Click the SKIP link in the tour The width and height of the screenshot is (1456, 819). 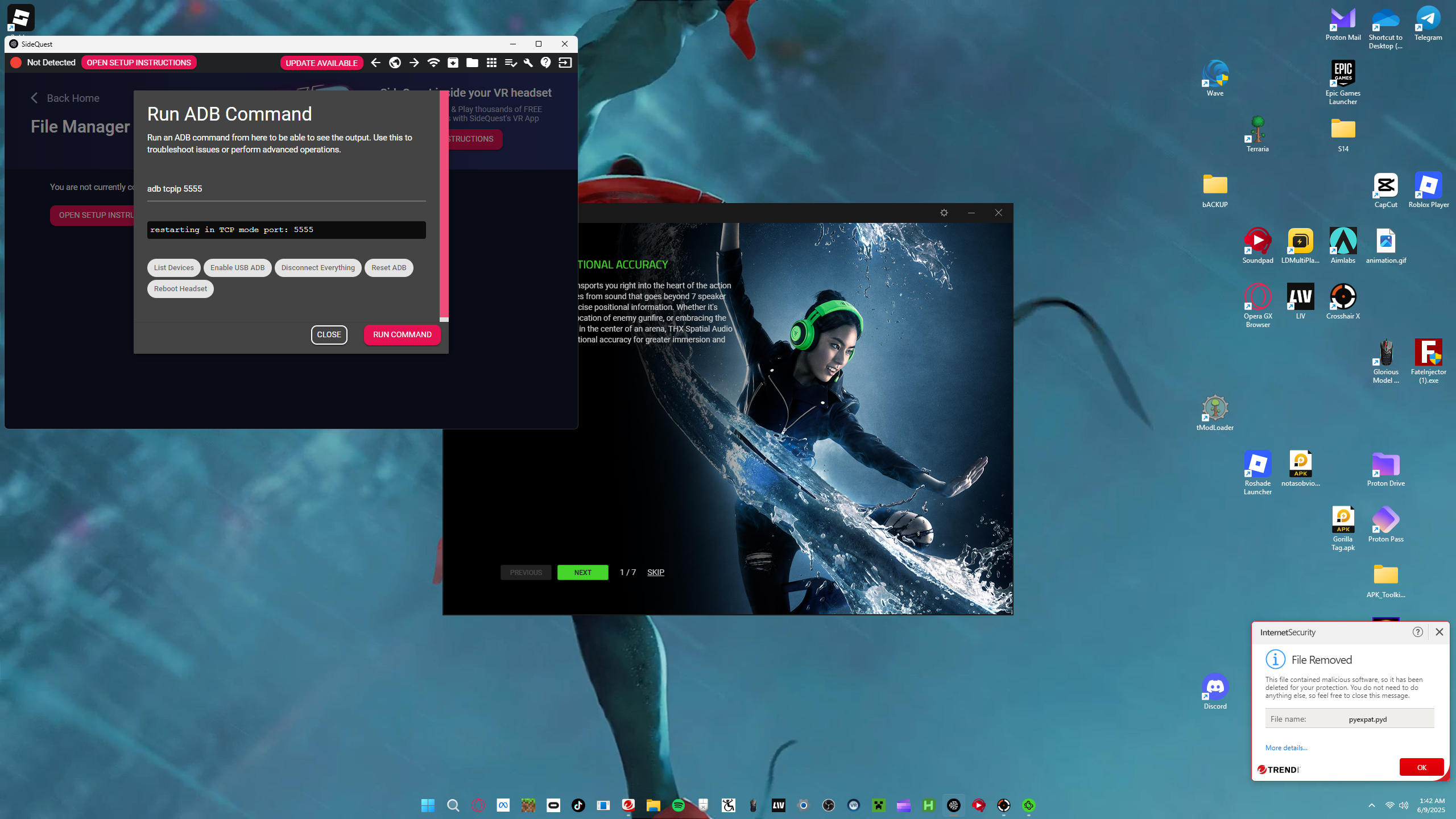(656, 572)
